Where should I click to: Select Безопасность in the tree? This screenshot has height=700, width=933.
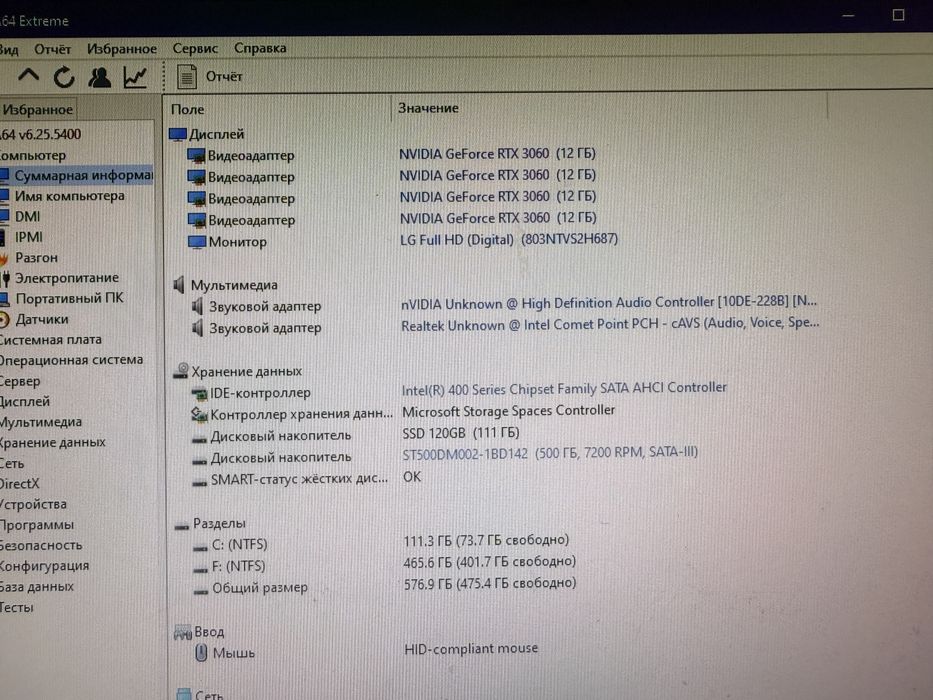tap(41, 545)
